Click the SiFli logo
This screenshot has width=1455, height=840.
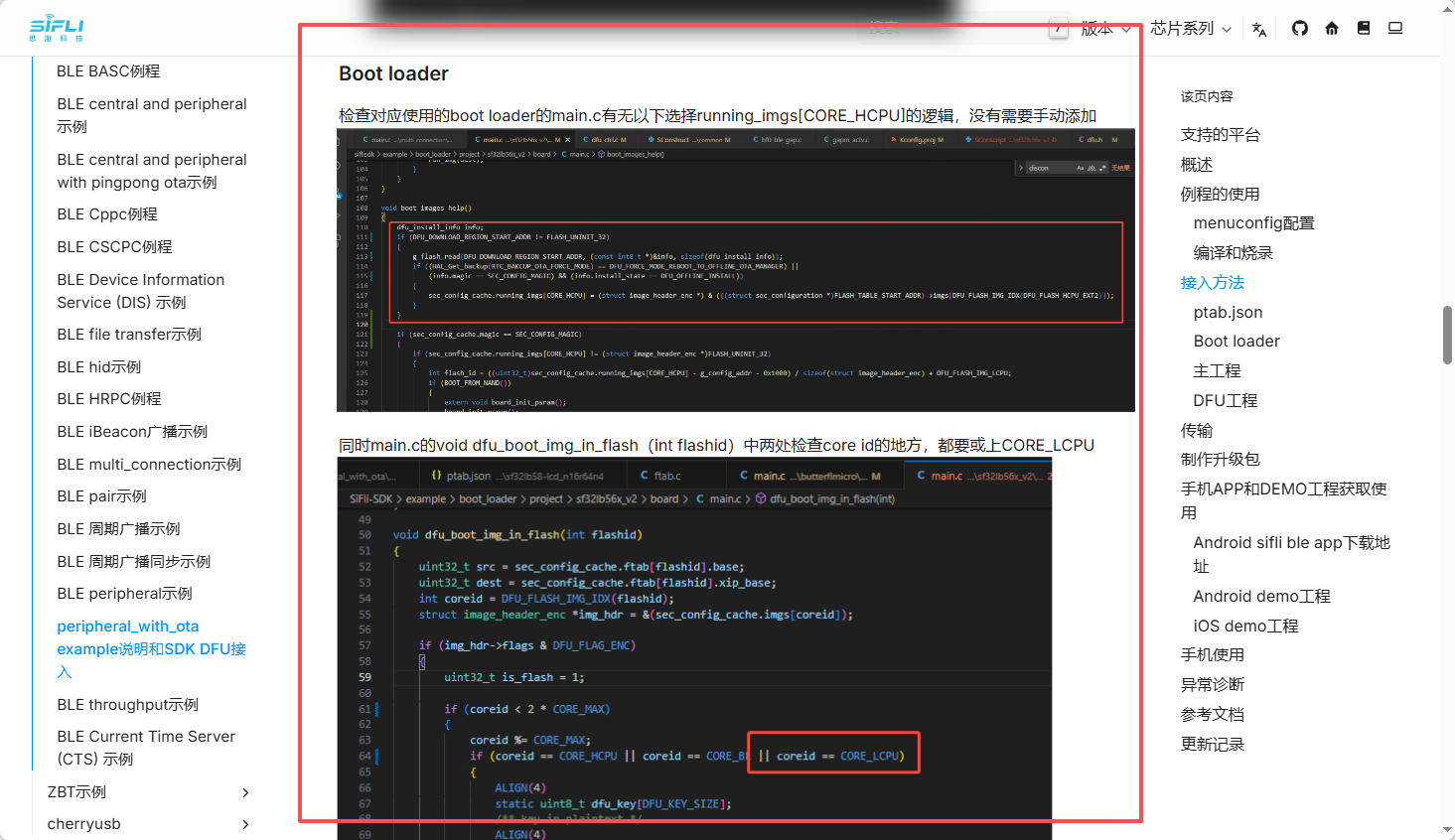click(x=57, y=28)
